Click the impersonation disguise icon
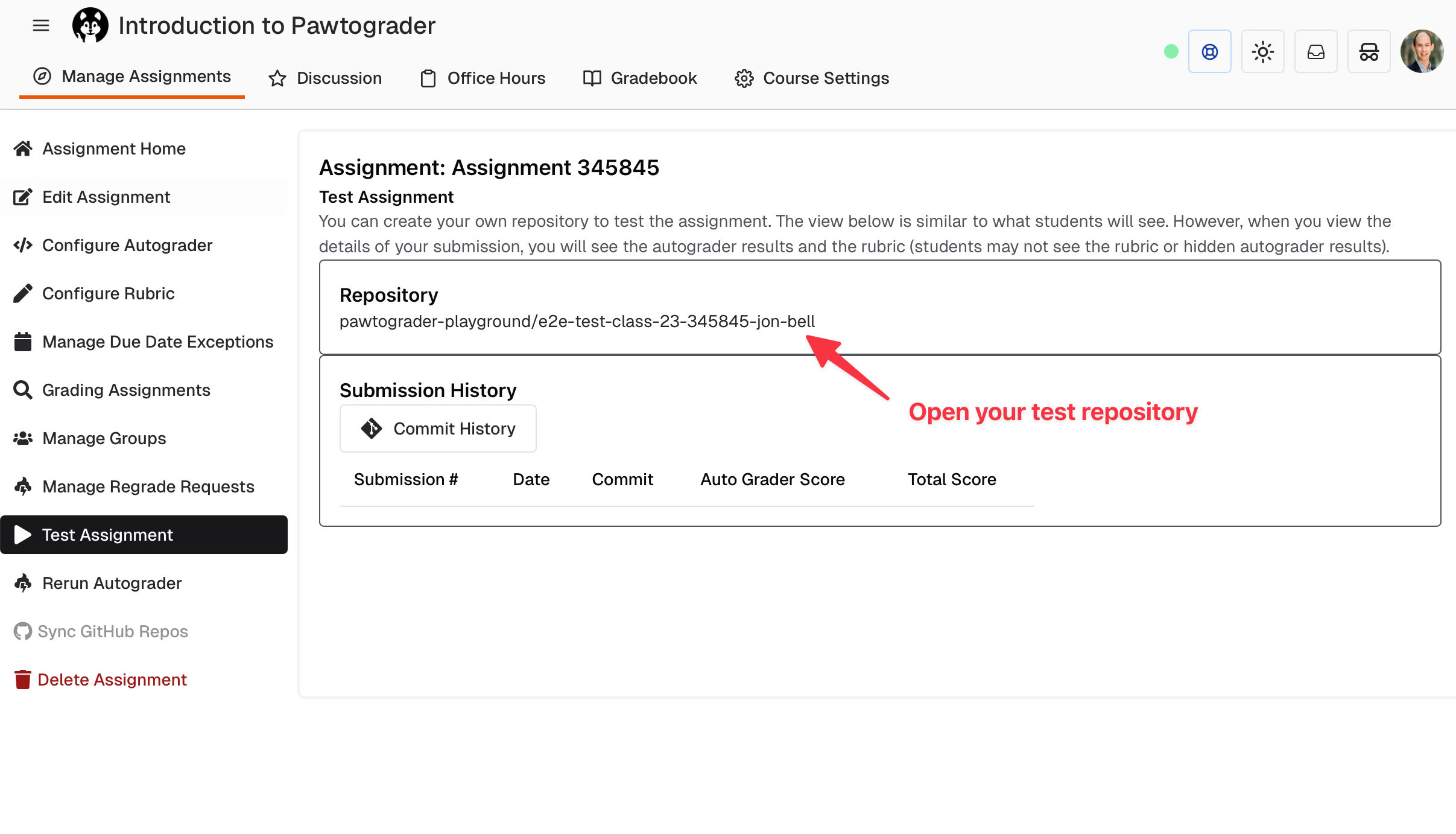This screenshot has width=1456, height=834. [1368, 51]
